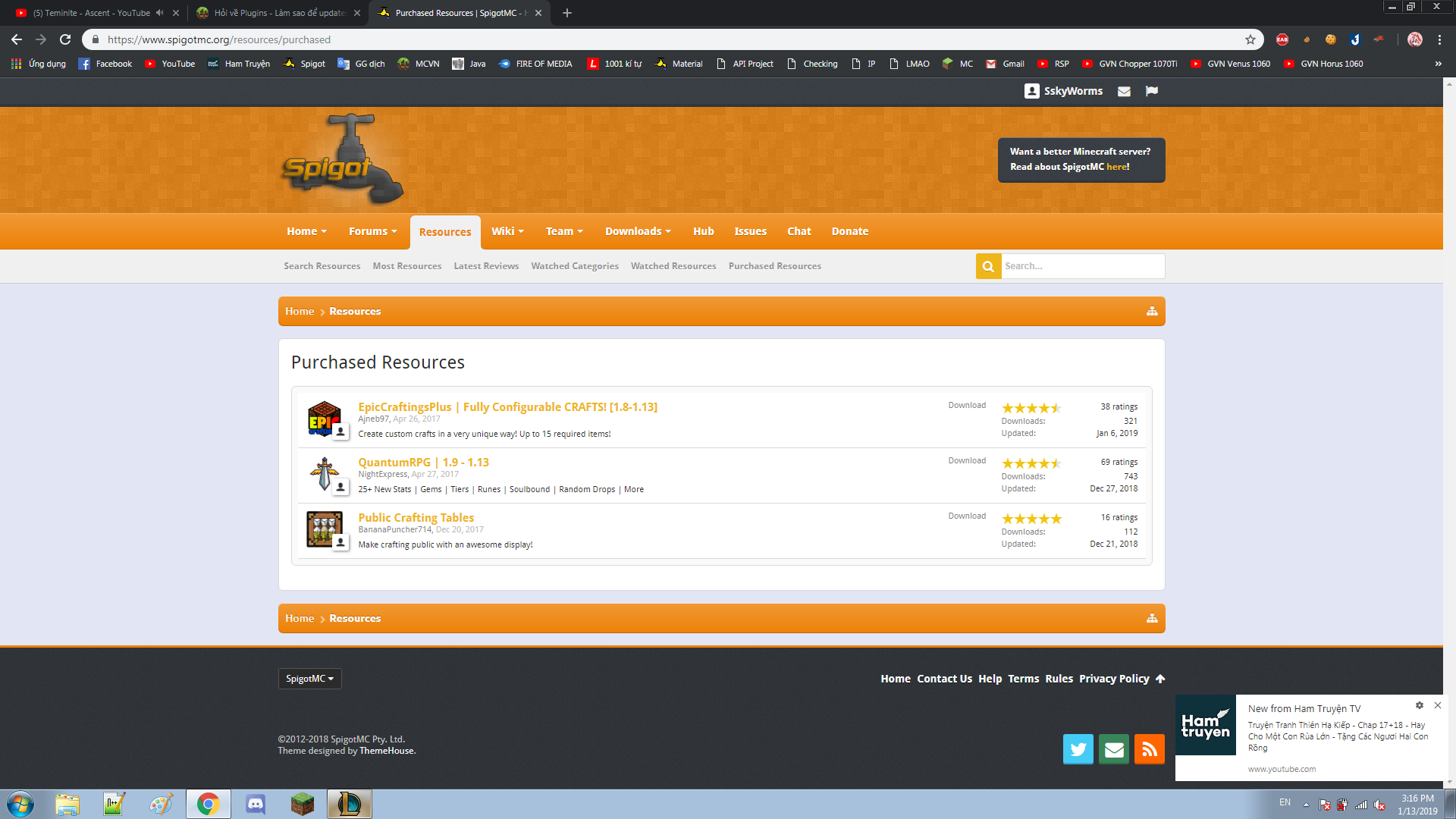Bookmark page with the star icon
The height and width of the screenshot is (819, 1456).
(1250, 39)
